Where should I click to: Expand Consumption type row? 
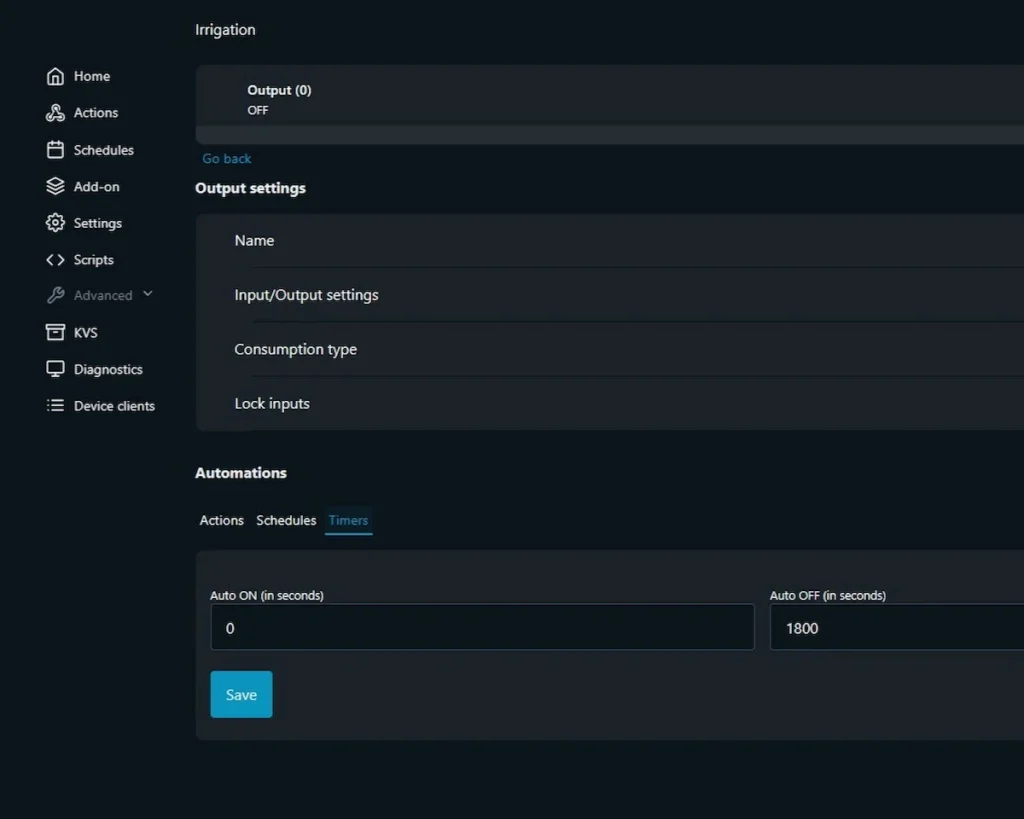pyautogui.click(x=610, y=349)
